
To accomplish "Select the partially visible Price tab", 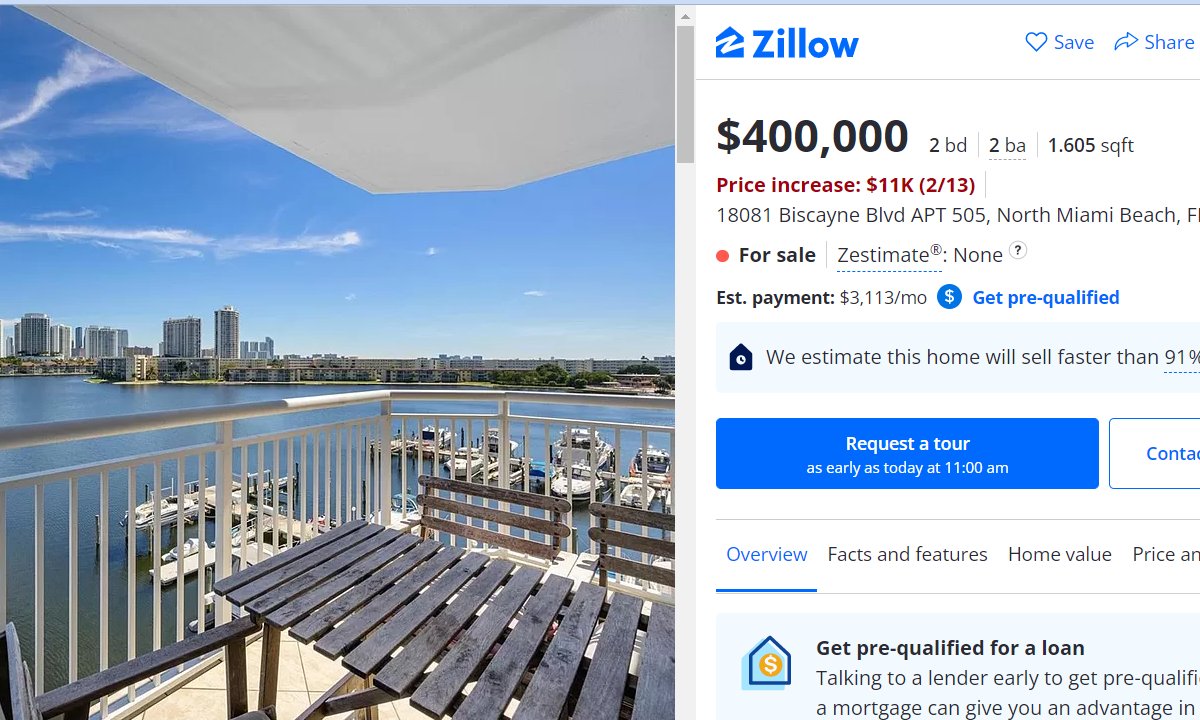I will click(1165, 554).
